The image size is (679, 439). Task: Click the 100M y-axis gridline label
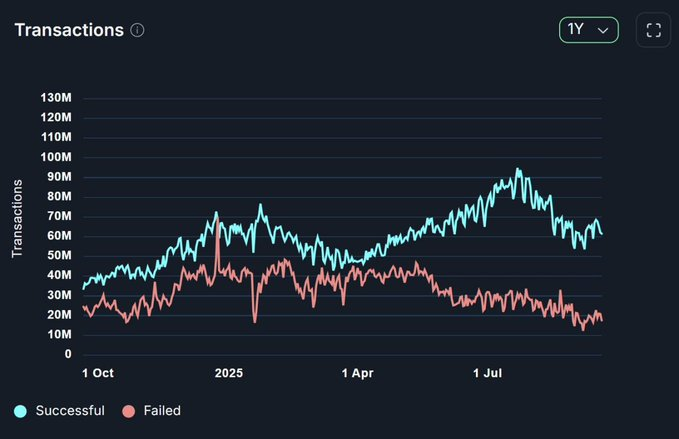[56, 157]
